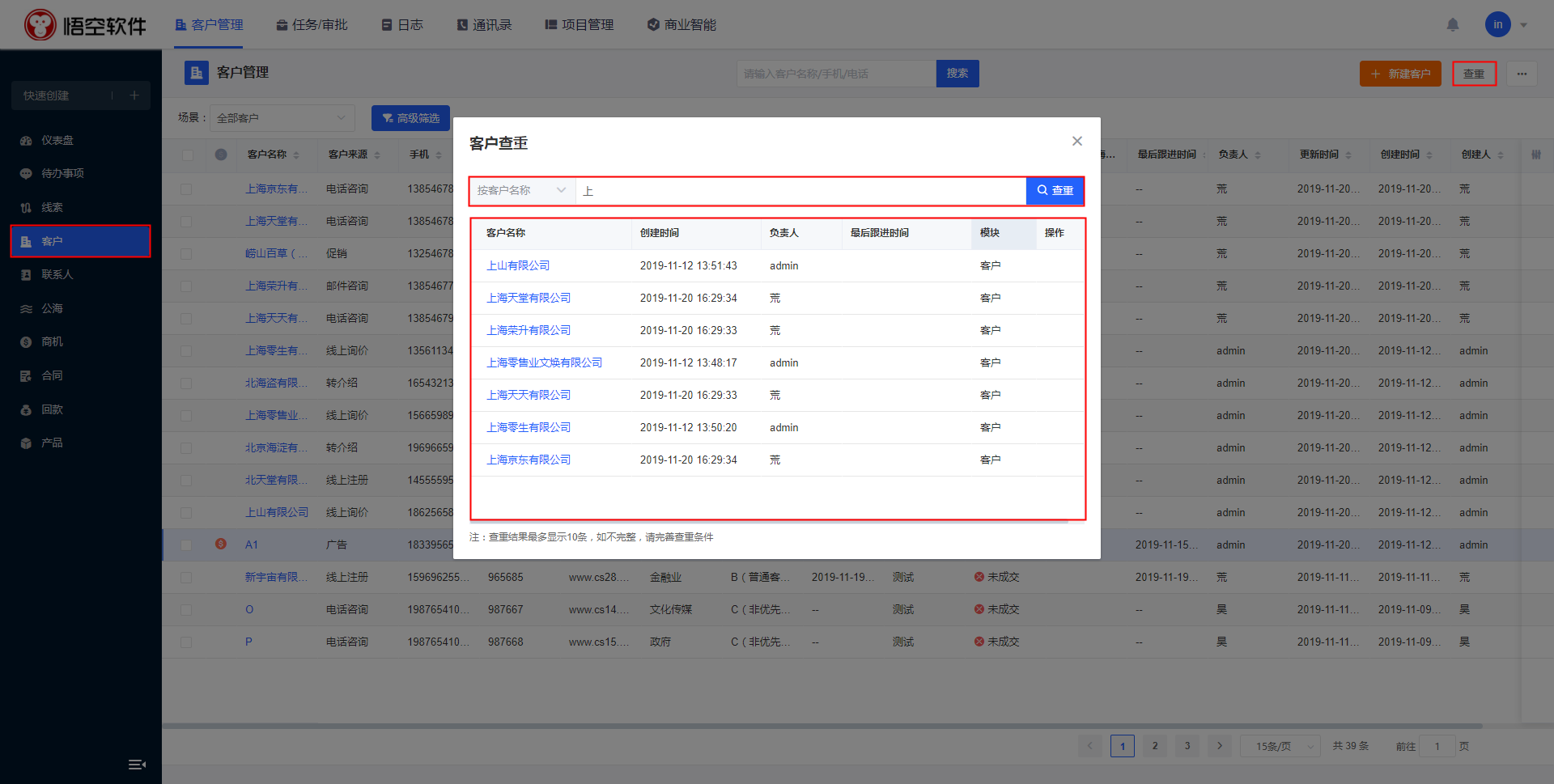
Task: Expand the 15条/页 page size dropdown
Action: (1280, 746)
